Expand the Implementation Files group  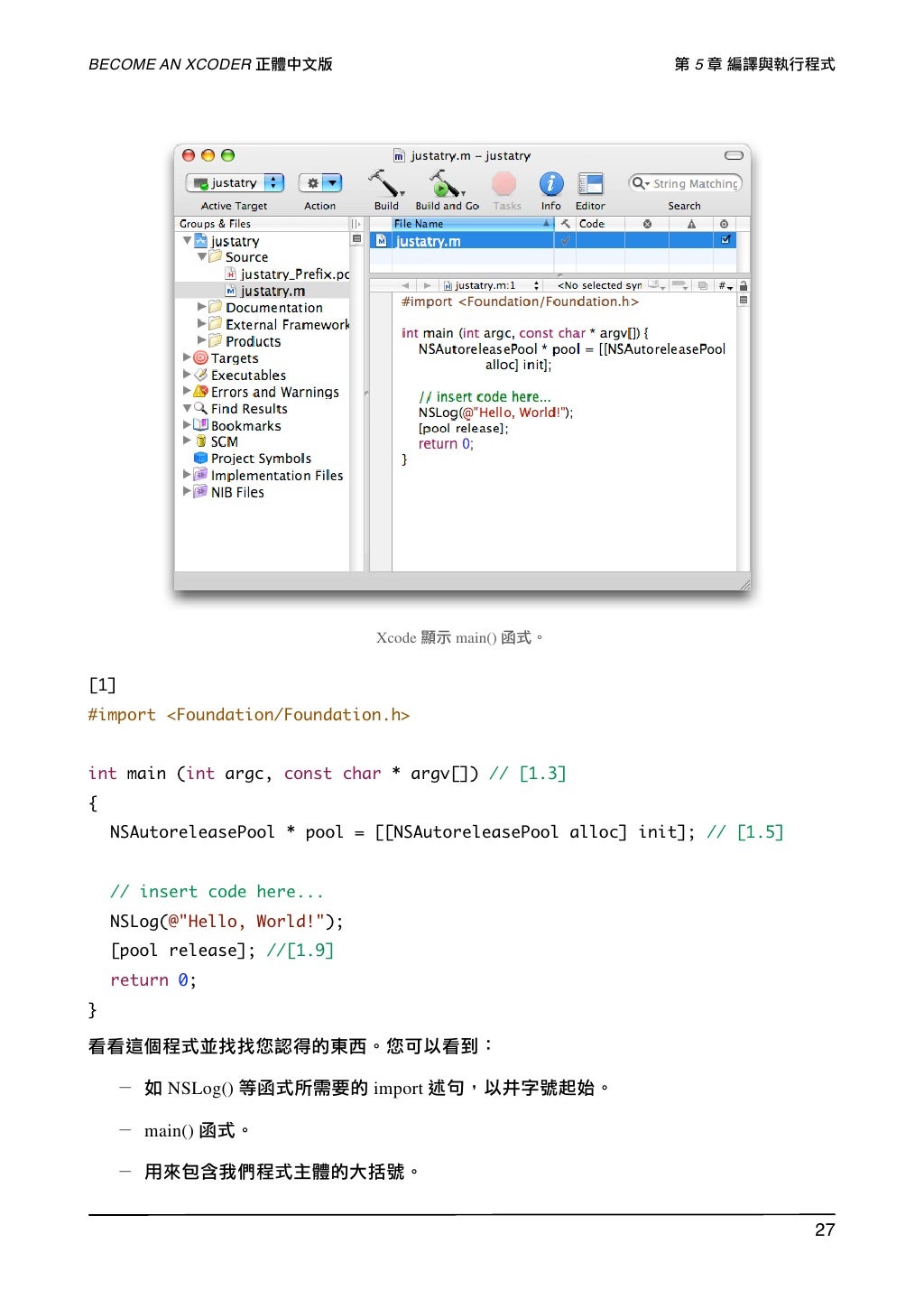pos(188,474)
